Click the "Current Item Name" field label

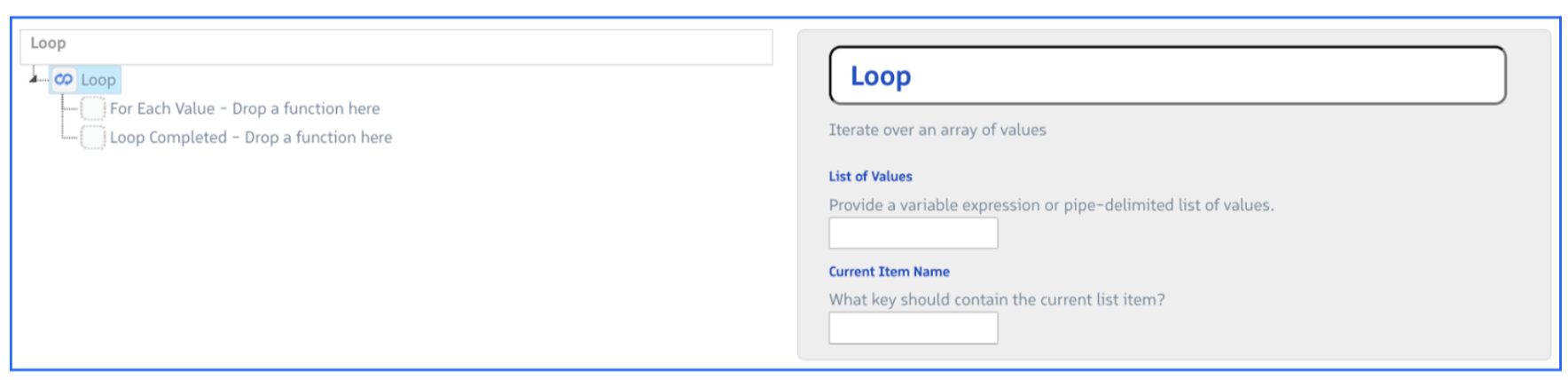[889, 272]
